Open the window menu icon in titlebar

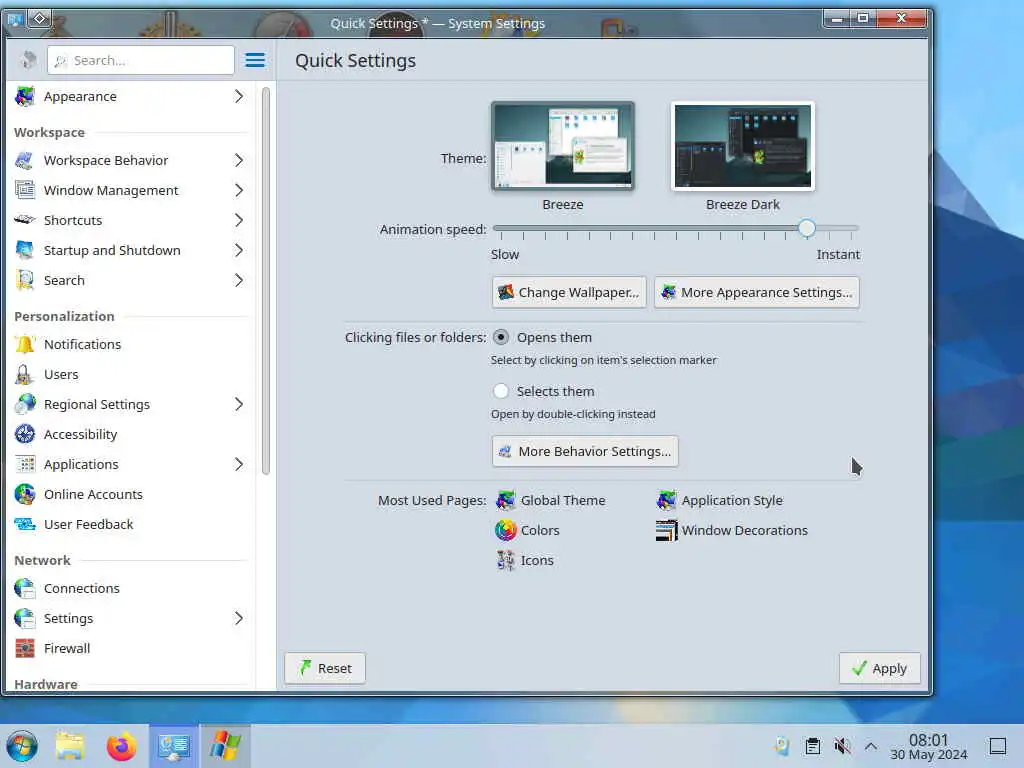coord(14,19)
